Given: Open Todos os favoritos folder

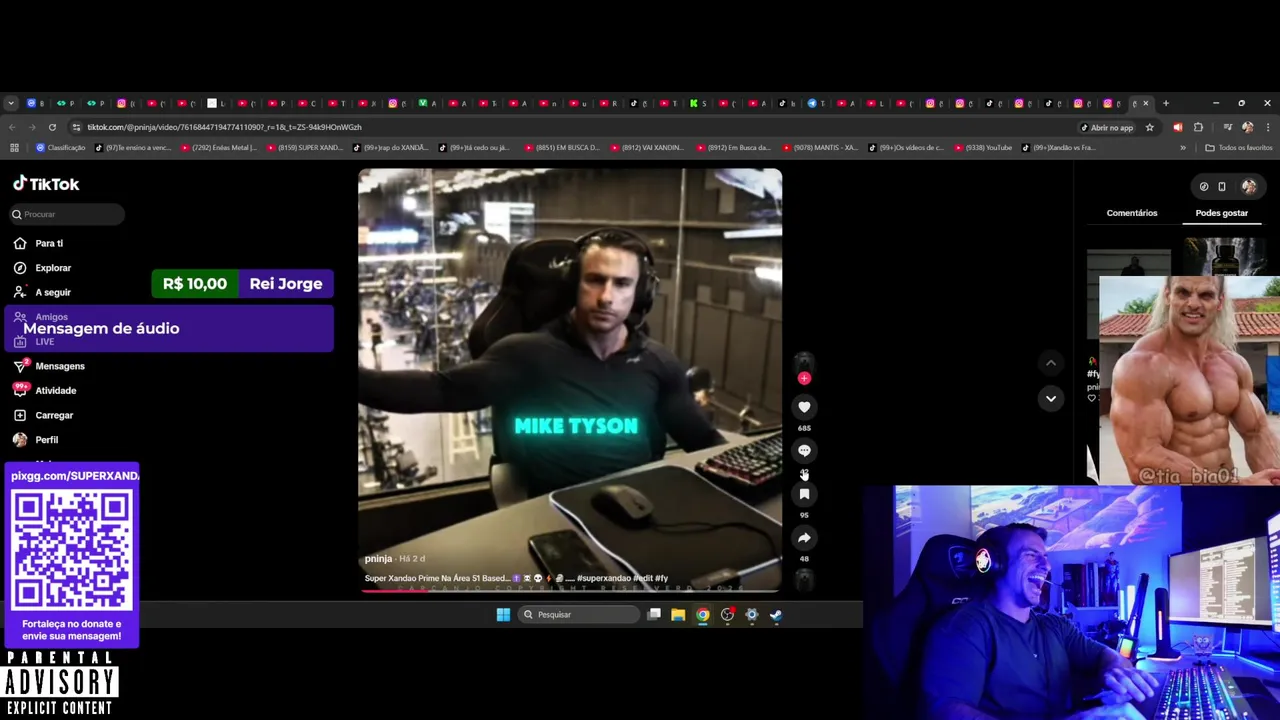Looking at the screenshot, I should tap(1239, 148).
